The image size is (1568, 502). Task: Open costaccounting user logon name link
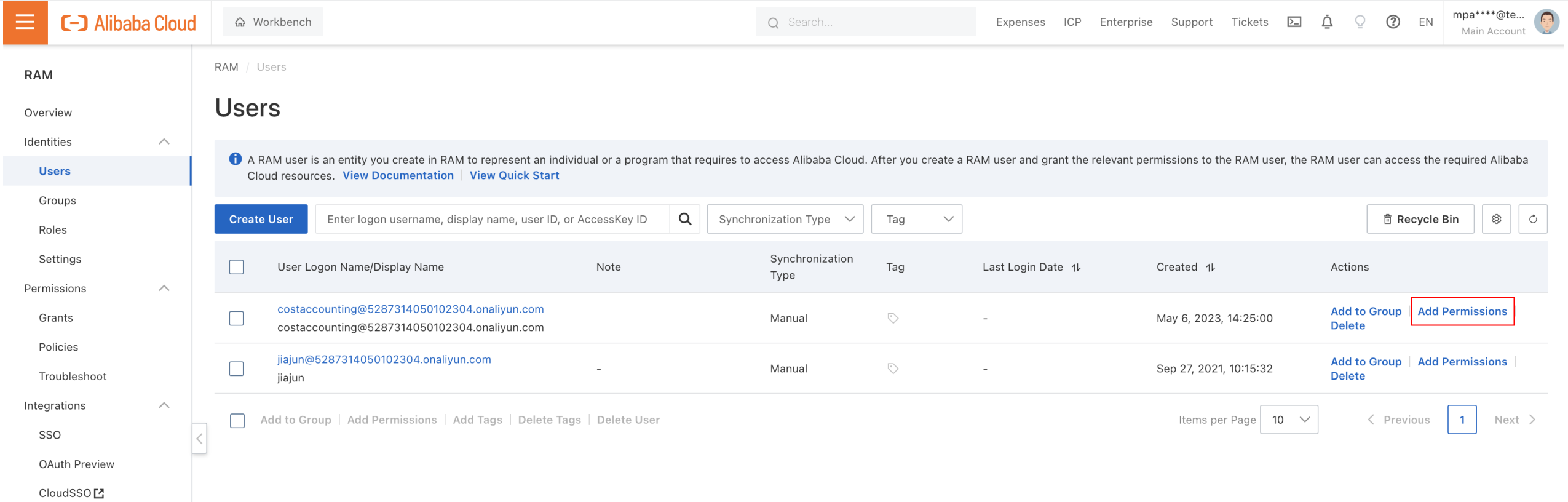click(x=411, y=309)
